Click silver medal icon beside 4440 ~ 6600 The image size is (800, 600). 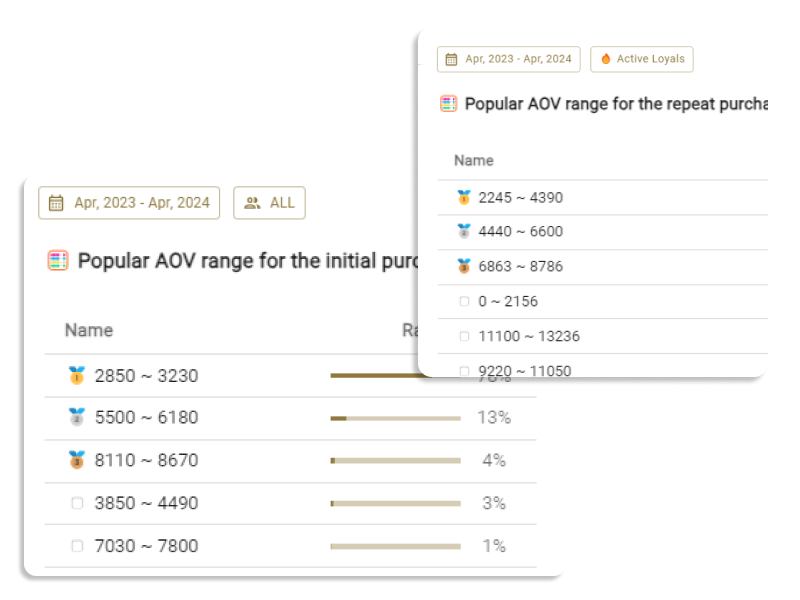coord(464,232)
